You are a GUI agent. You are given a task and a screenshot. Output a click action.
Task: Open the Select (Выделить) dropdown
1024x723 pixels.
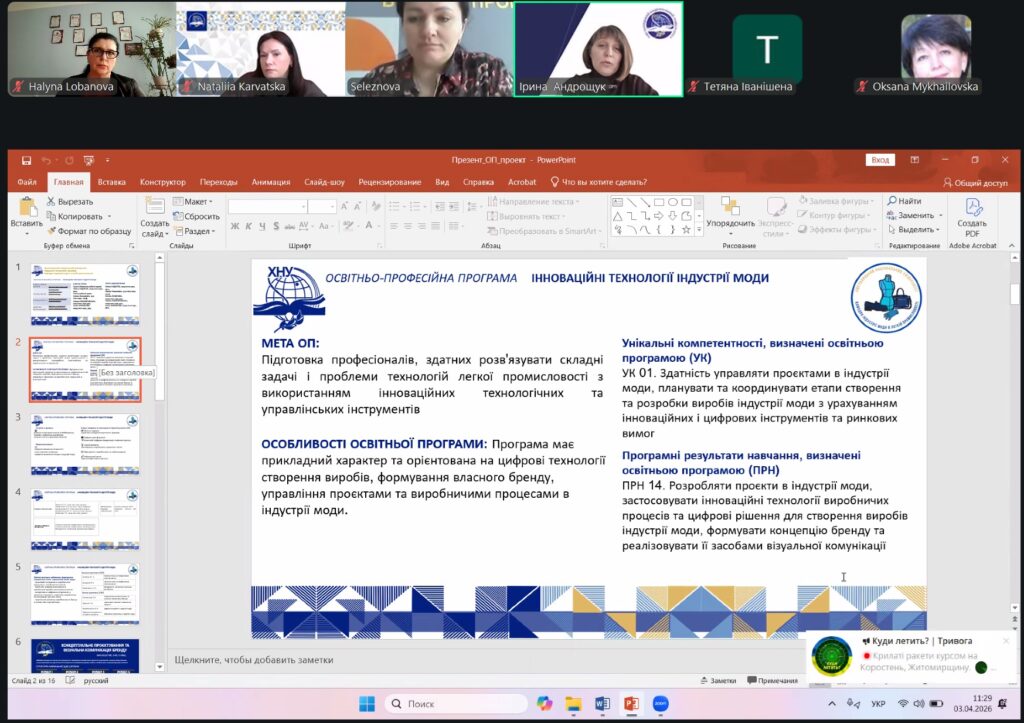(915, 229)
